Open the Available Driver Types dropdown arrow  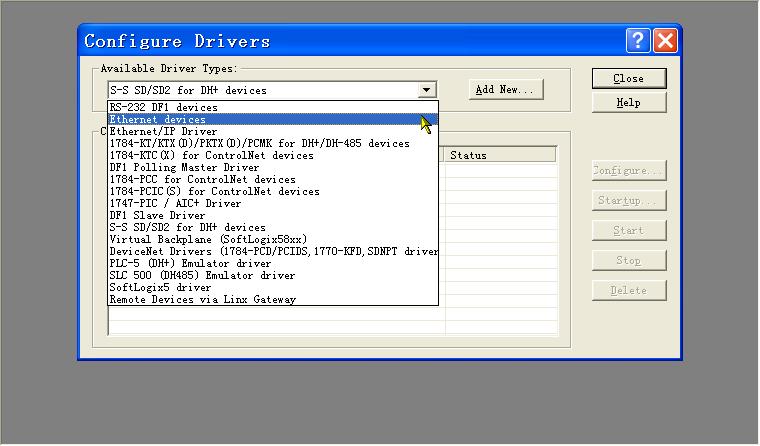(427, 90)
